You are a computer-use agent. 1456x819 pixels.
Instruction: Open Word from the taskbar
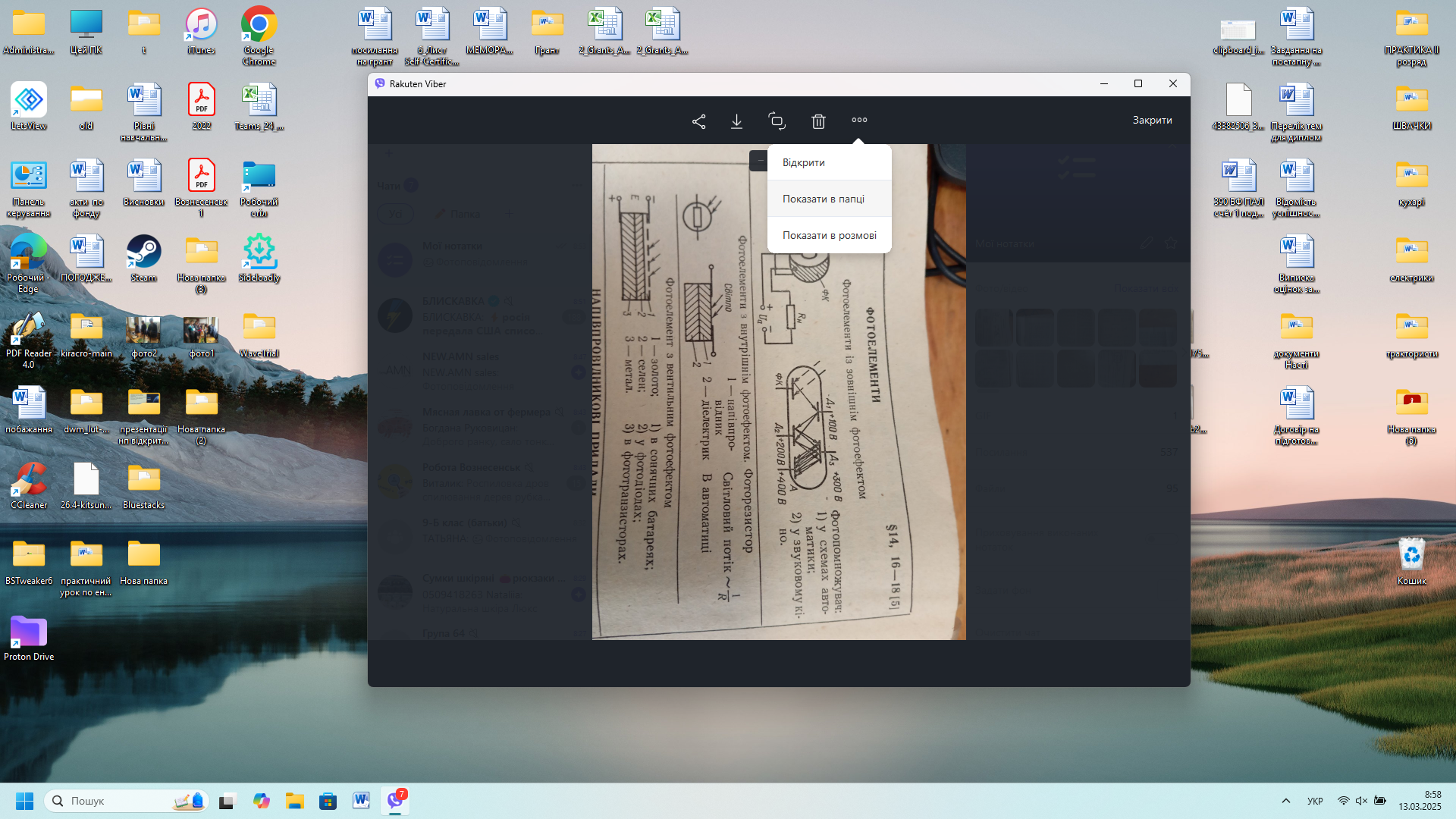(361, 801)
